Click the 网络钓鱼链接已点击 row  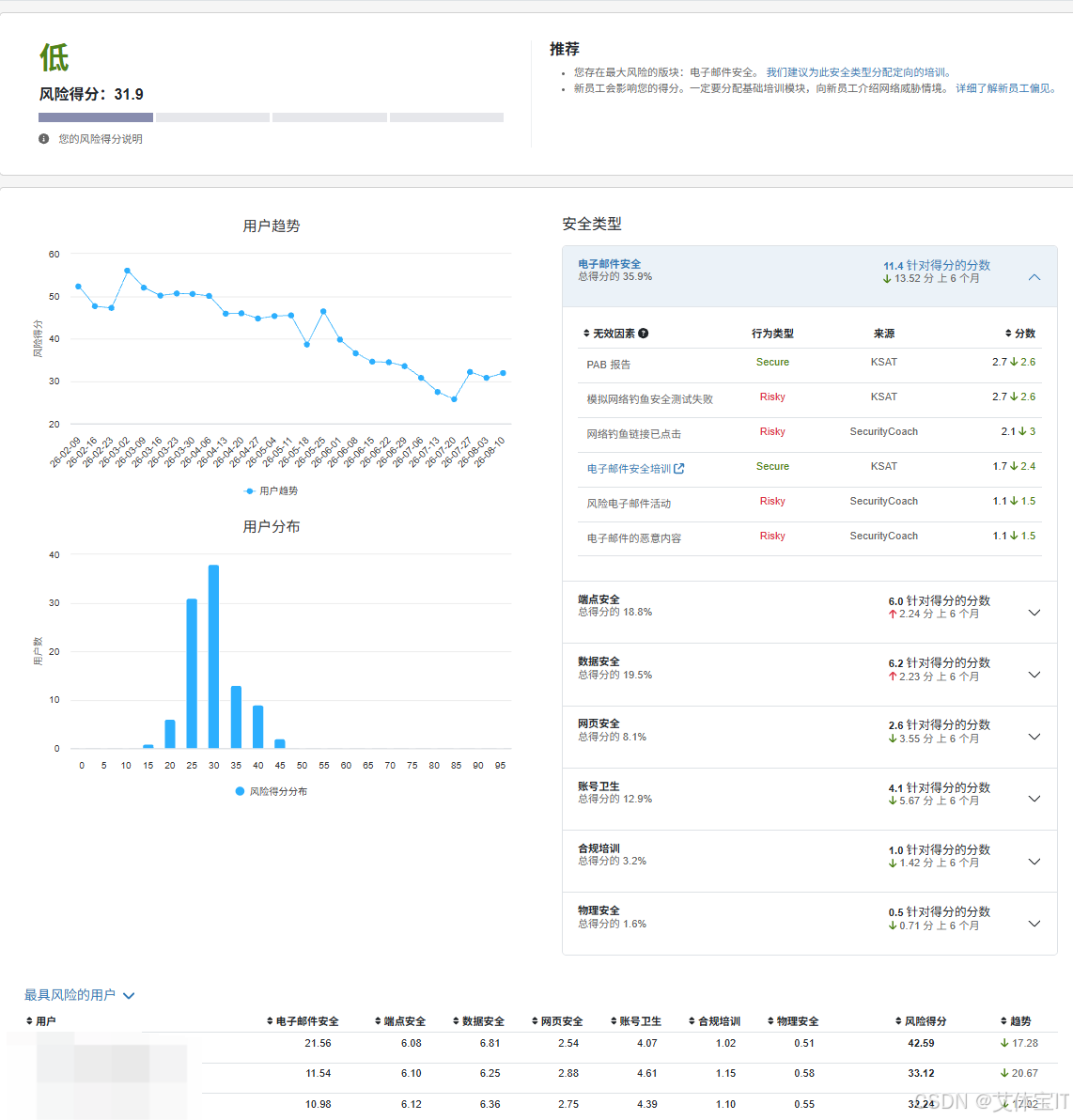click(x=809, y=433)
